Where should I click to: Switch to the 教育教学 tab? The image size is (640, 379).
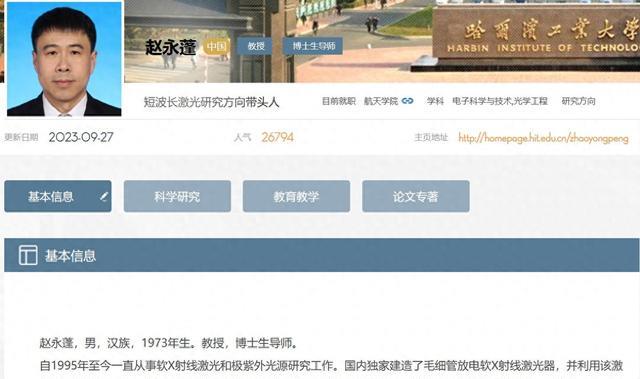point(296,196)
